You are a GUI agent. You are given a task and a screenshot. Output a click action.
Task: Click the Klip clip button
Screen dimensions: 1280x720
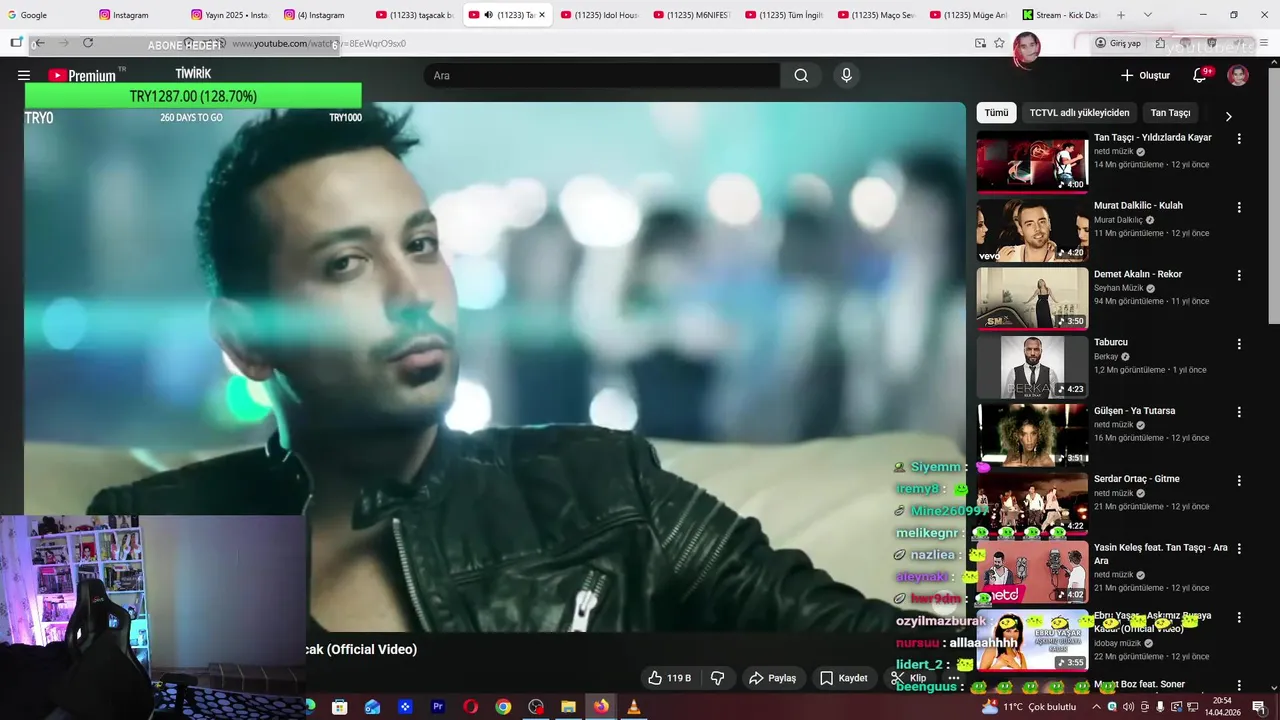tap(909, 678)
